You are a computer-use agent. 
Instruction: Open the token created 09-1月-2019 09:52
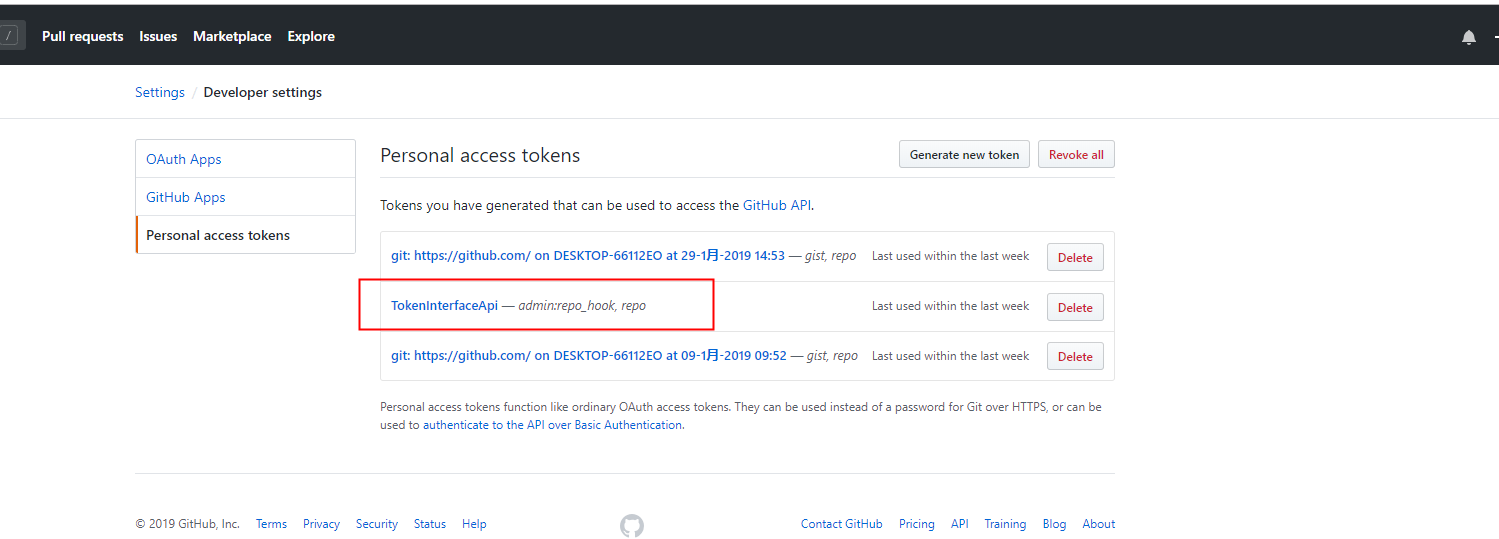[589, 355]
